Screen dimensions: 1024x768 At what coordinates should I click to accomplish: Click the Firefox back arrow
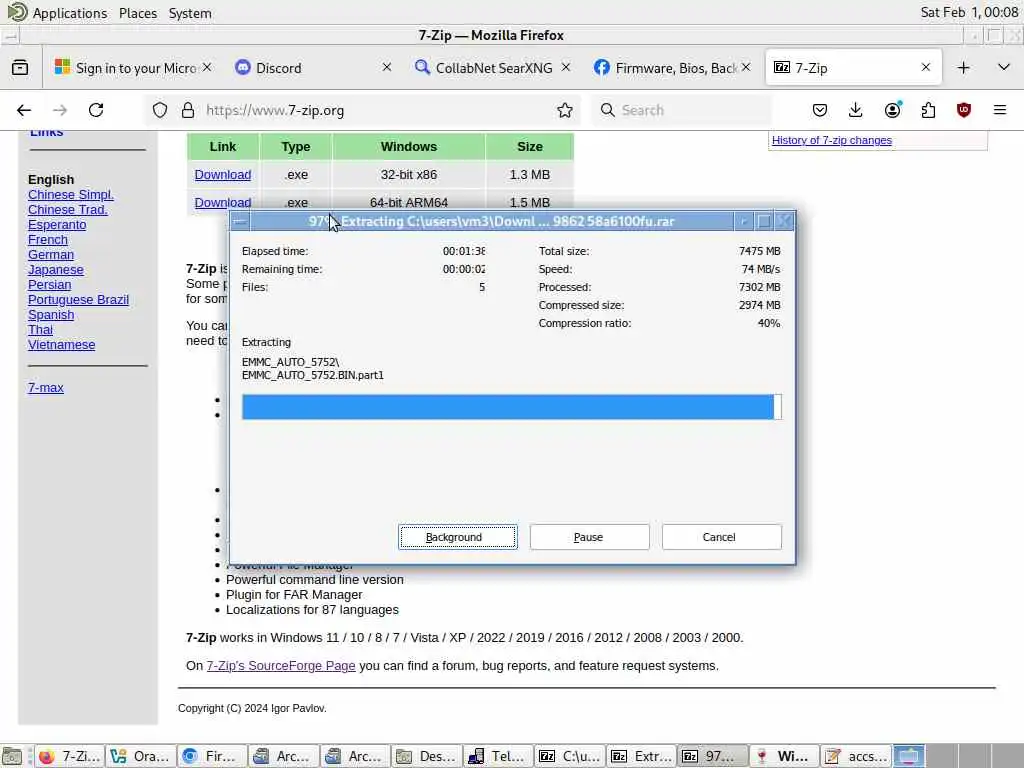24,110
